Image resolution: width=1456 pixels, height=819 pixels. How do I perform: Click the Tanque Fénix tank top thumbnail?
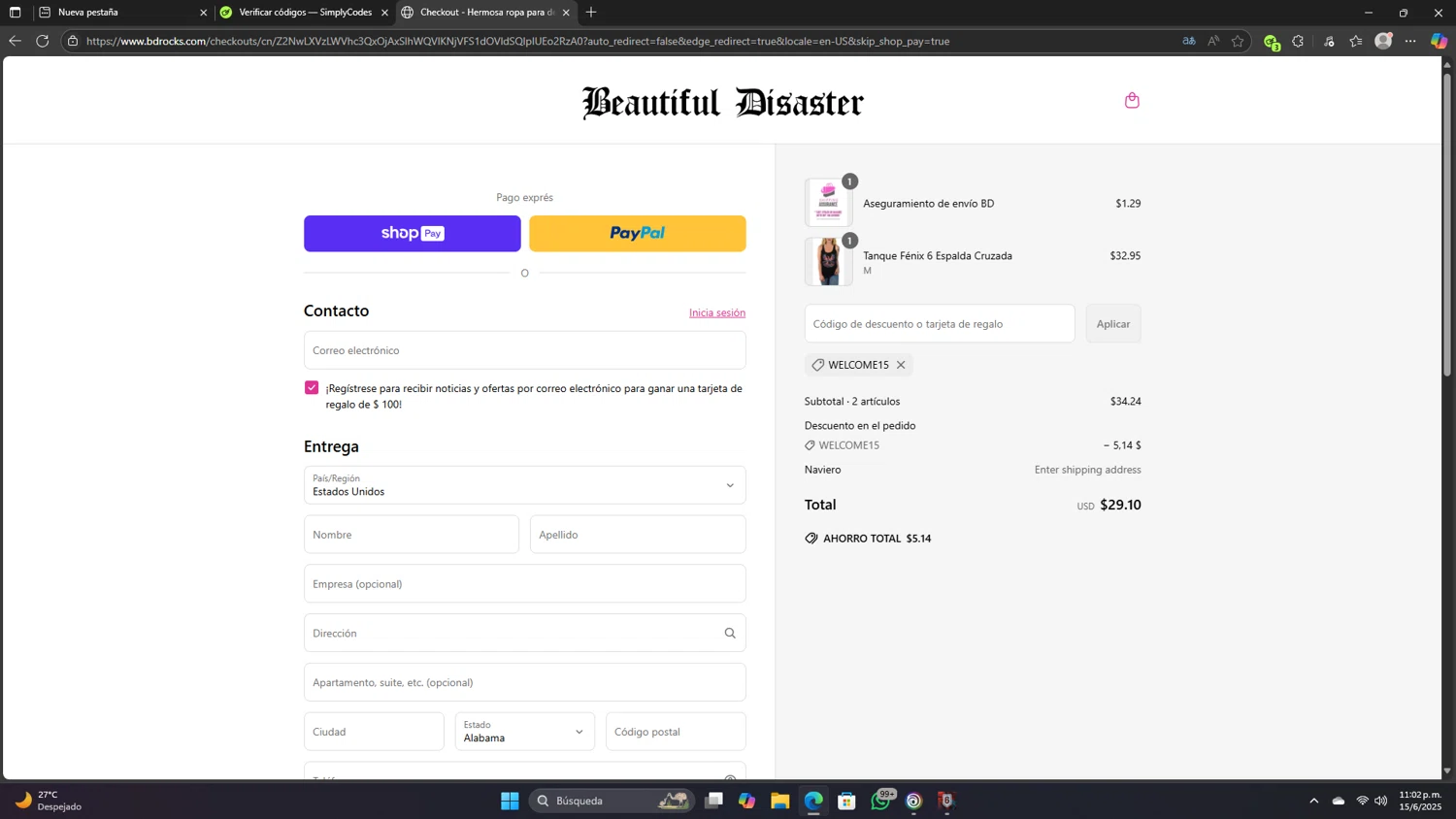pos(828,262)
